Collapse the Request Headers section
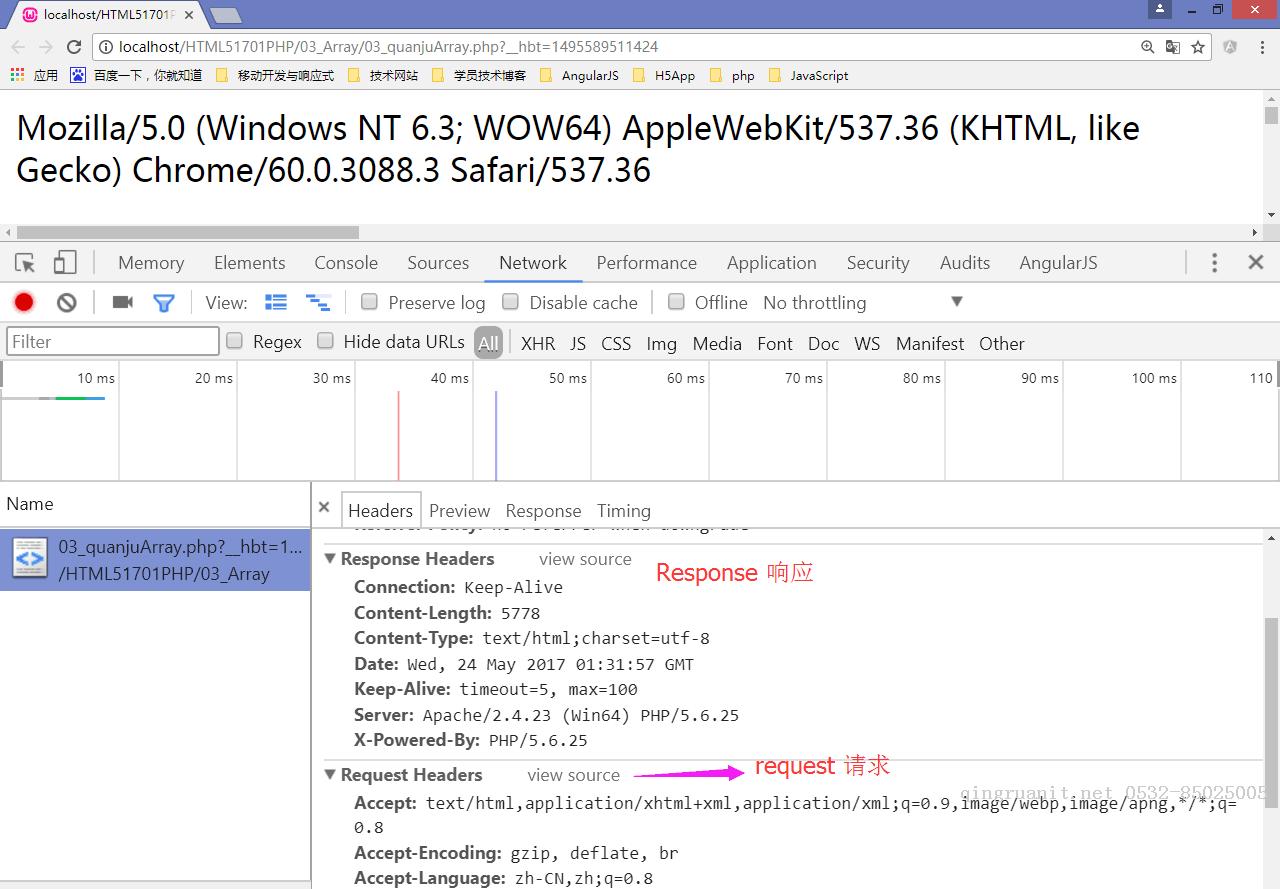This screenshot has height=889, width=1280. click(330, 775)
